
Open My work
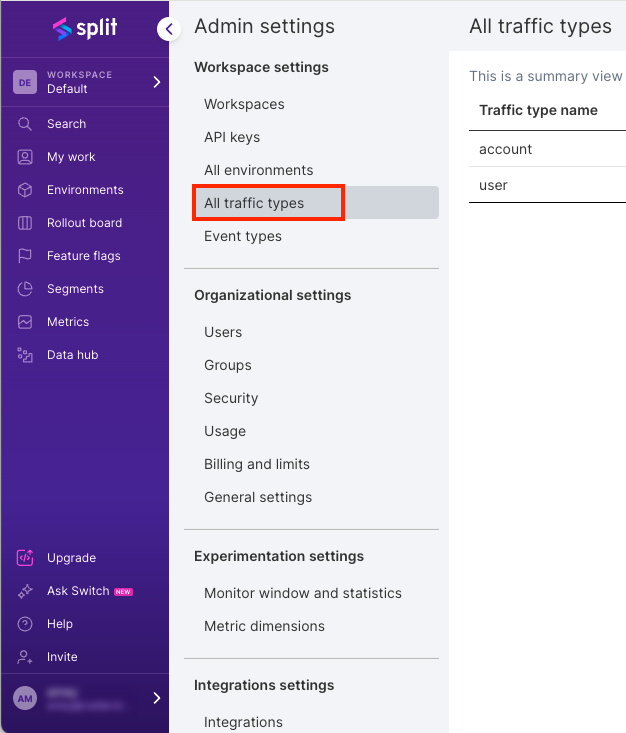pos(71,157)
